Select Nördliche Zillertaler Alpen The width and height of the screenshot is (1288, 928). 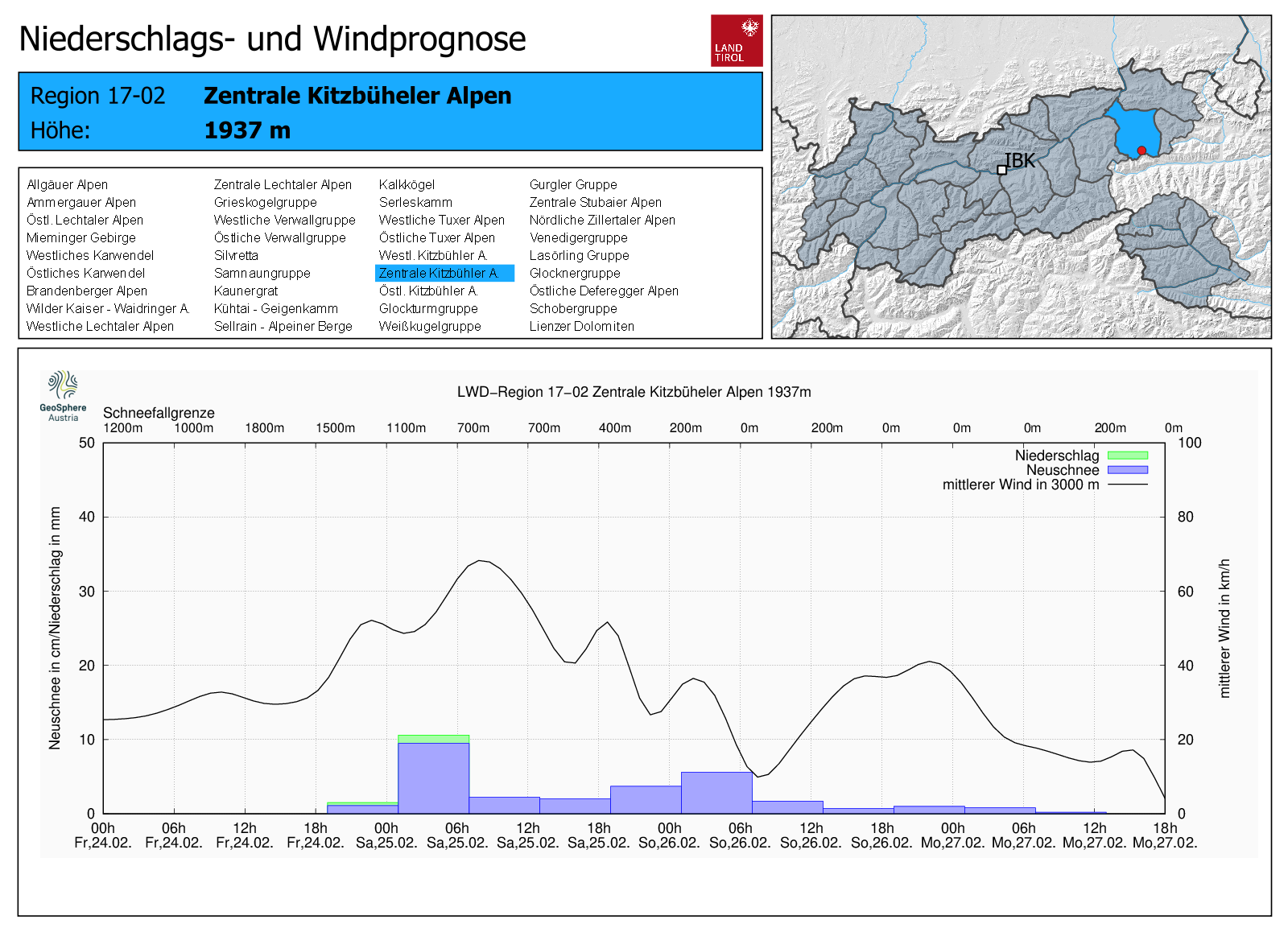[602, 221]
